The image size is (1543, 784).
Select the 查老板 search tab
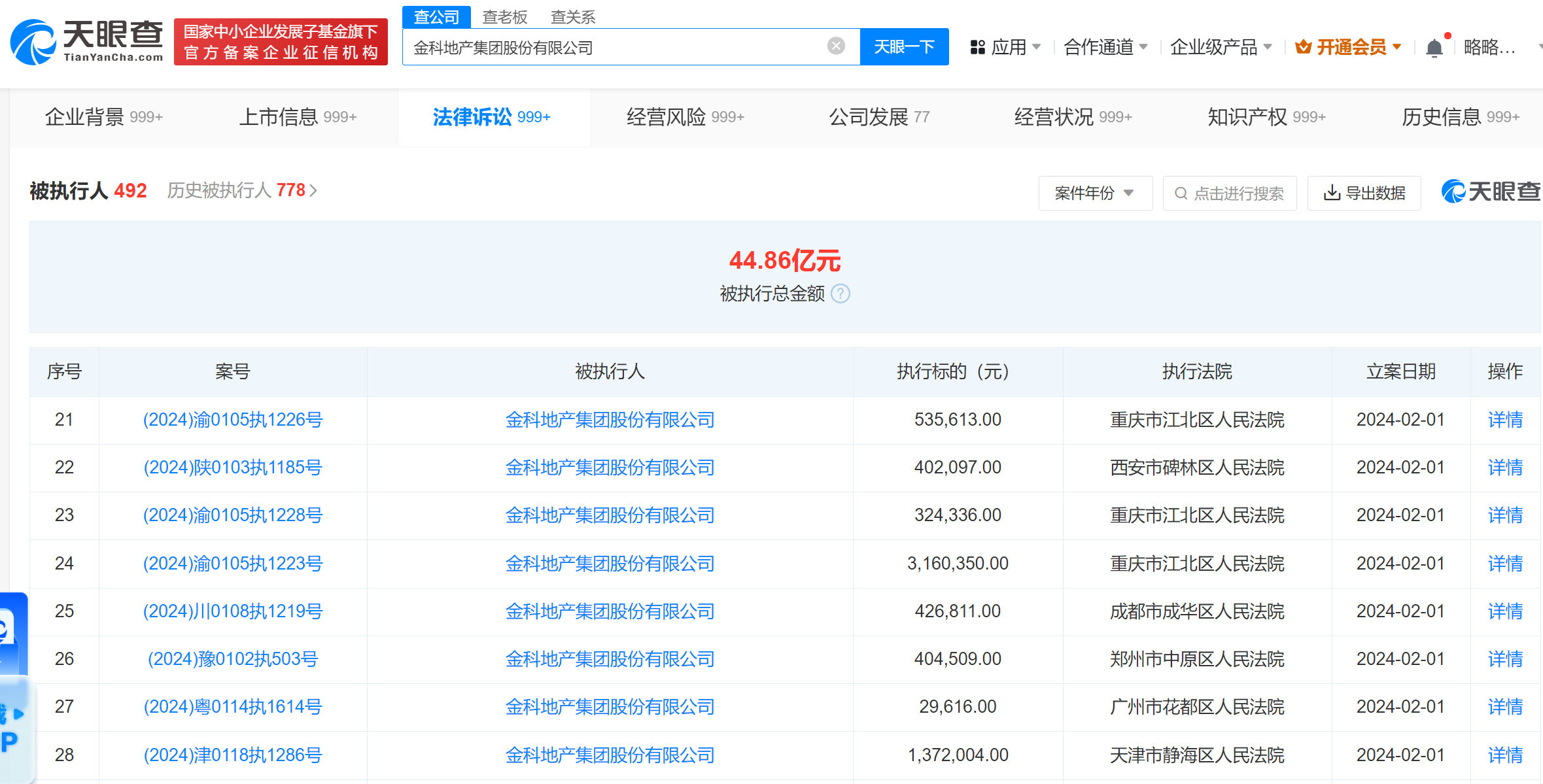tap(505, 17)
